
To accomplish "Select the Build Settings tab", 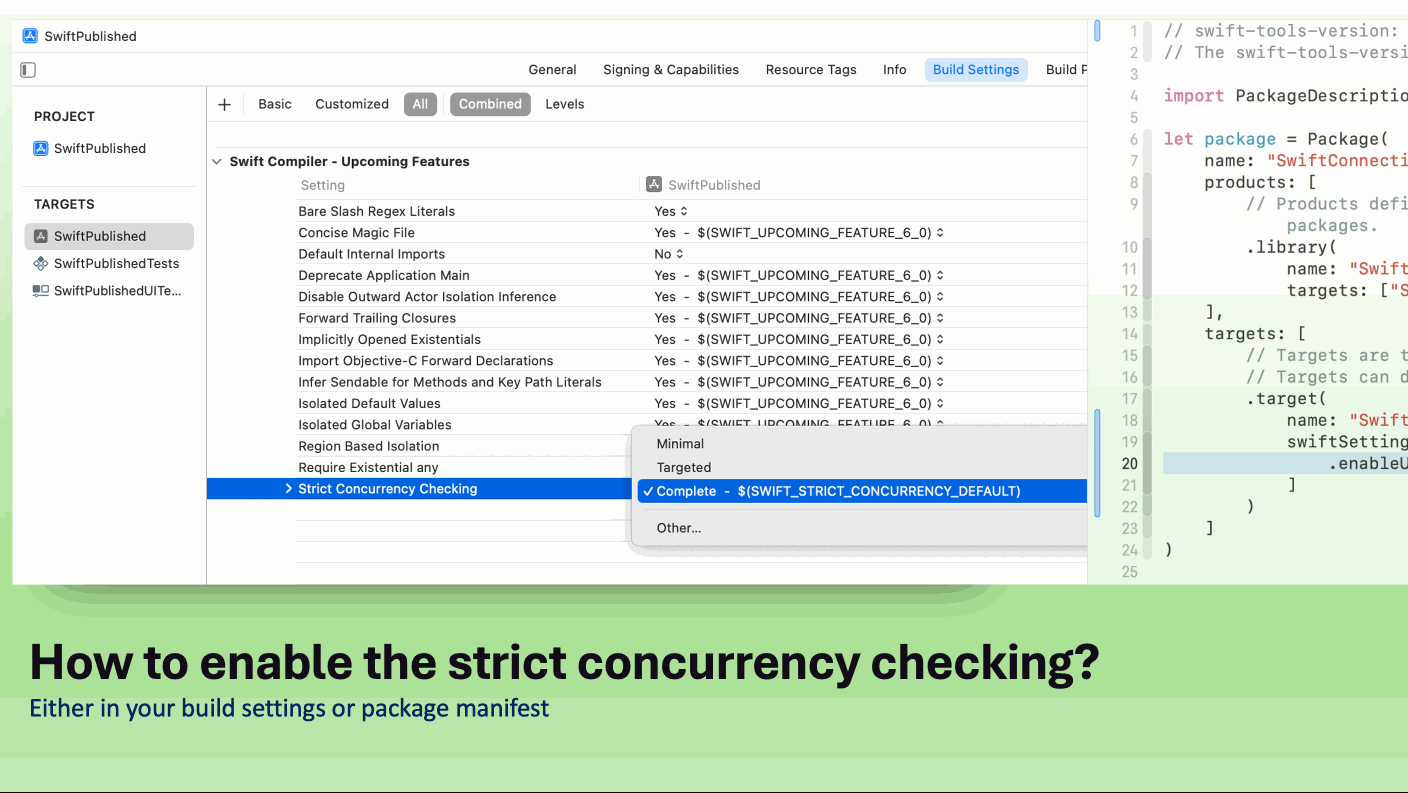I will 976,70.
